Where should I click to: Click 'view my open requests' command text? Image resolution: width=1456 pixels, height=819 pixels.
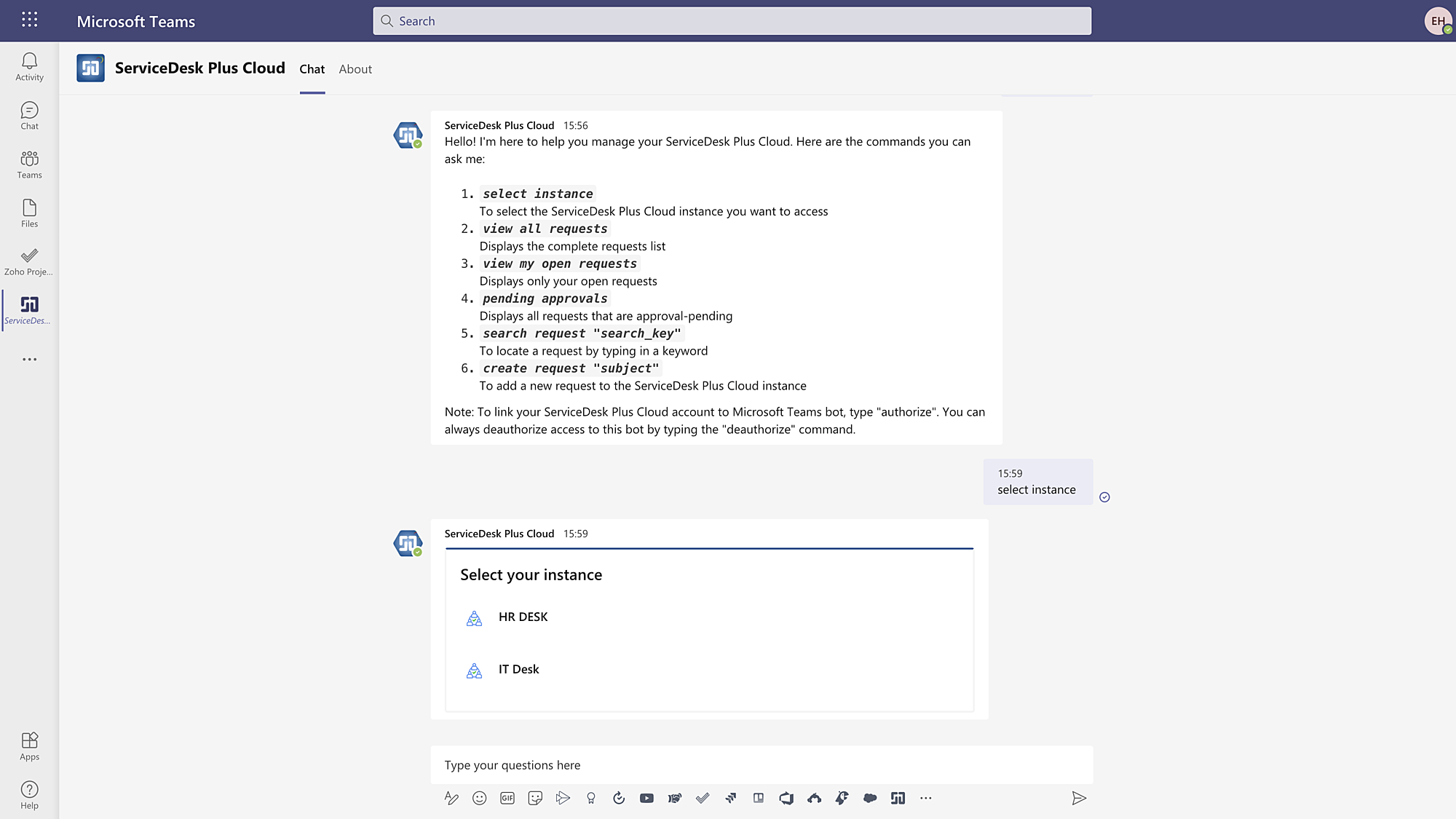(x=560, y=264)
